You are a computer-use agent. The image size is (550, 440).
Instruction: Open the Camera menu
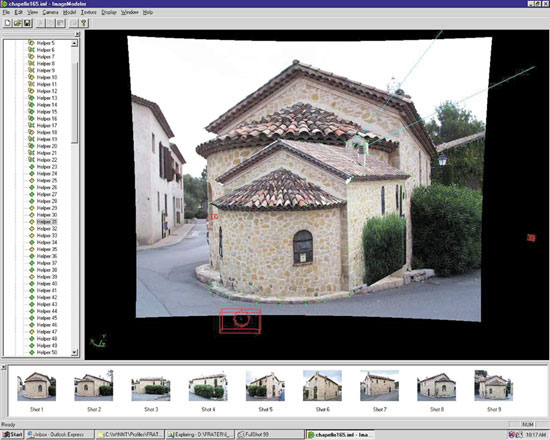51,12
